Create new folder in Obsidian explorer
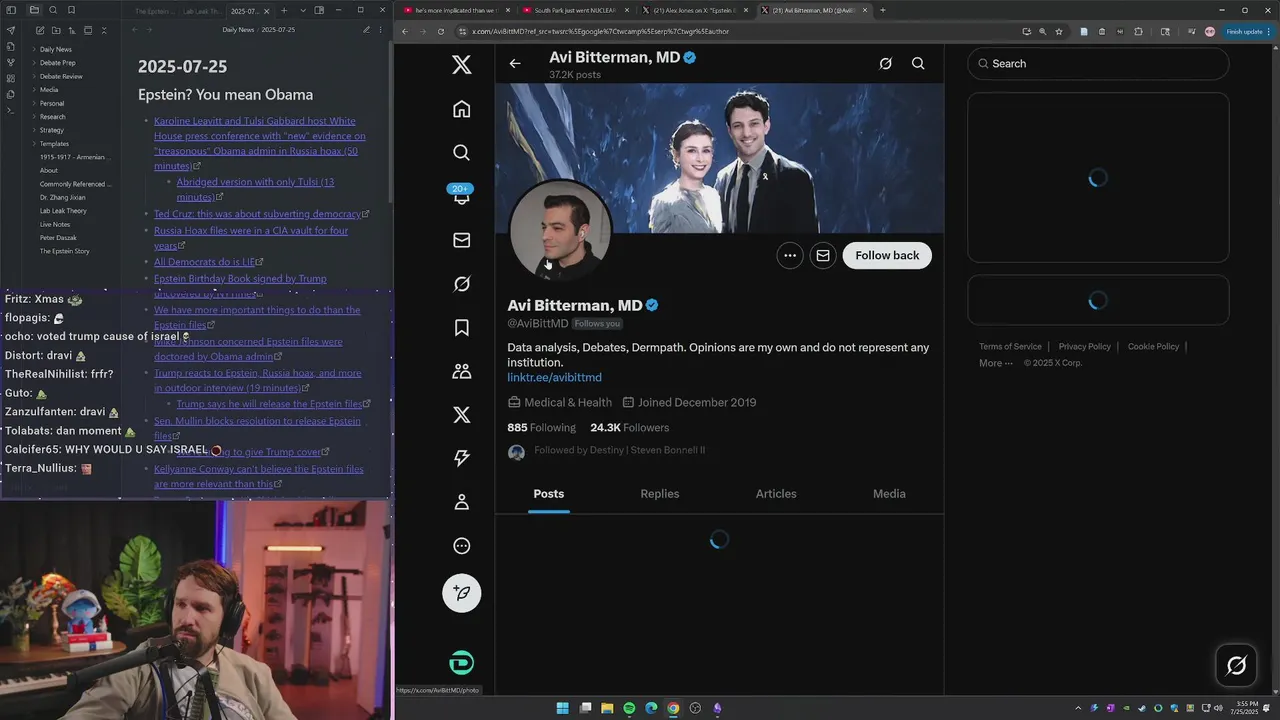The image size is (1280, 720). pos(56,30)
